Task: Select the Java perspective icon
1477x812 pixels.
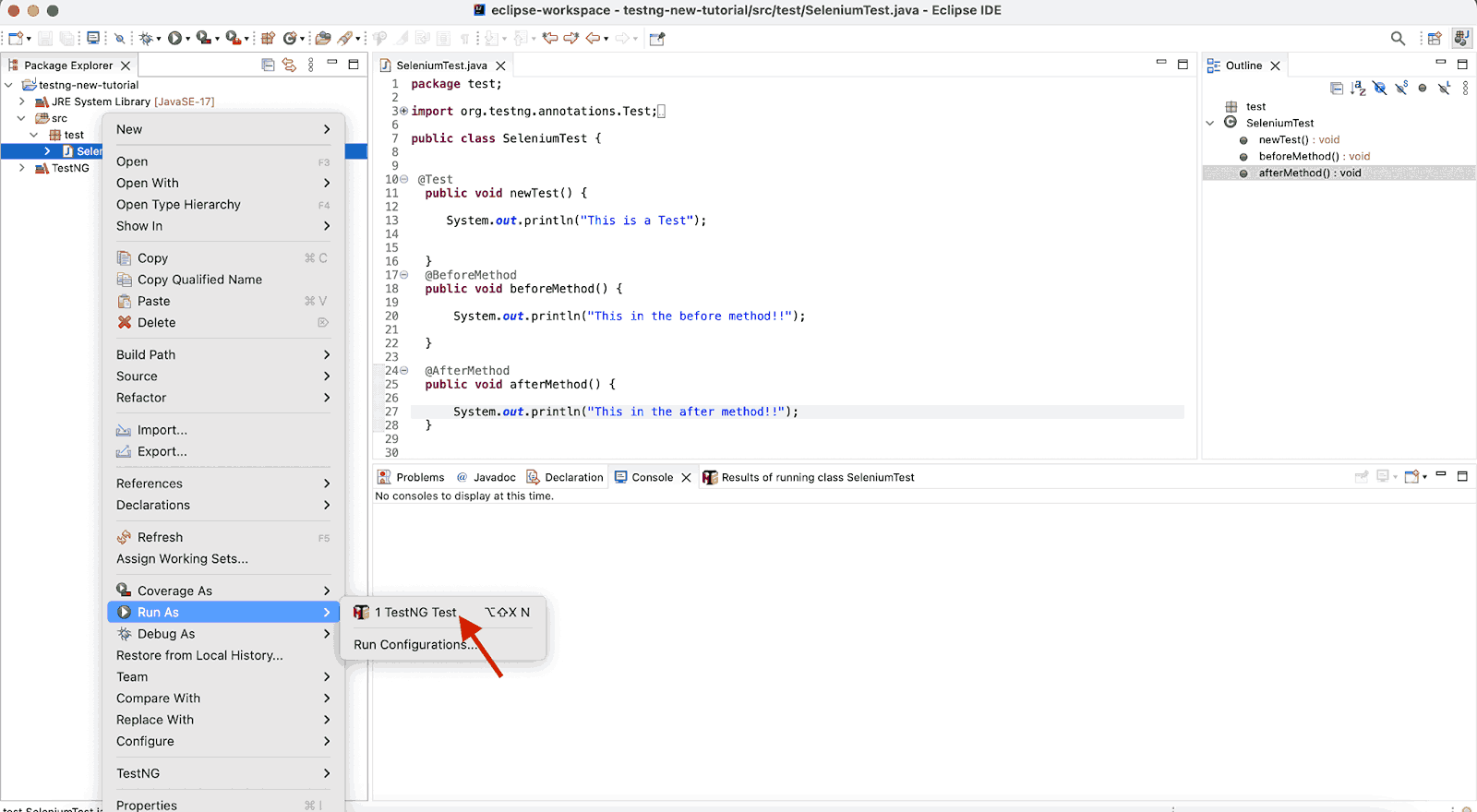Action: [x=1461, y=38]
